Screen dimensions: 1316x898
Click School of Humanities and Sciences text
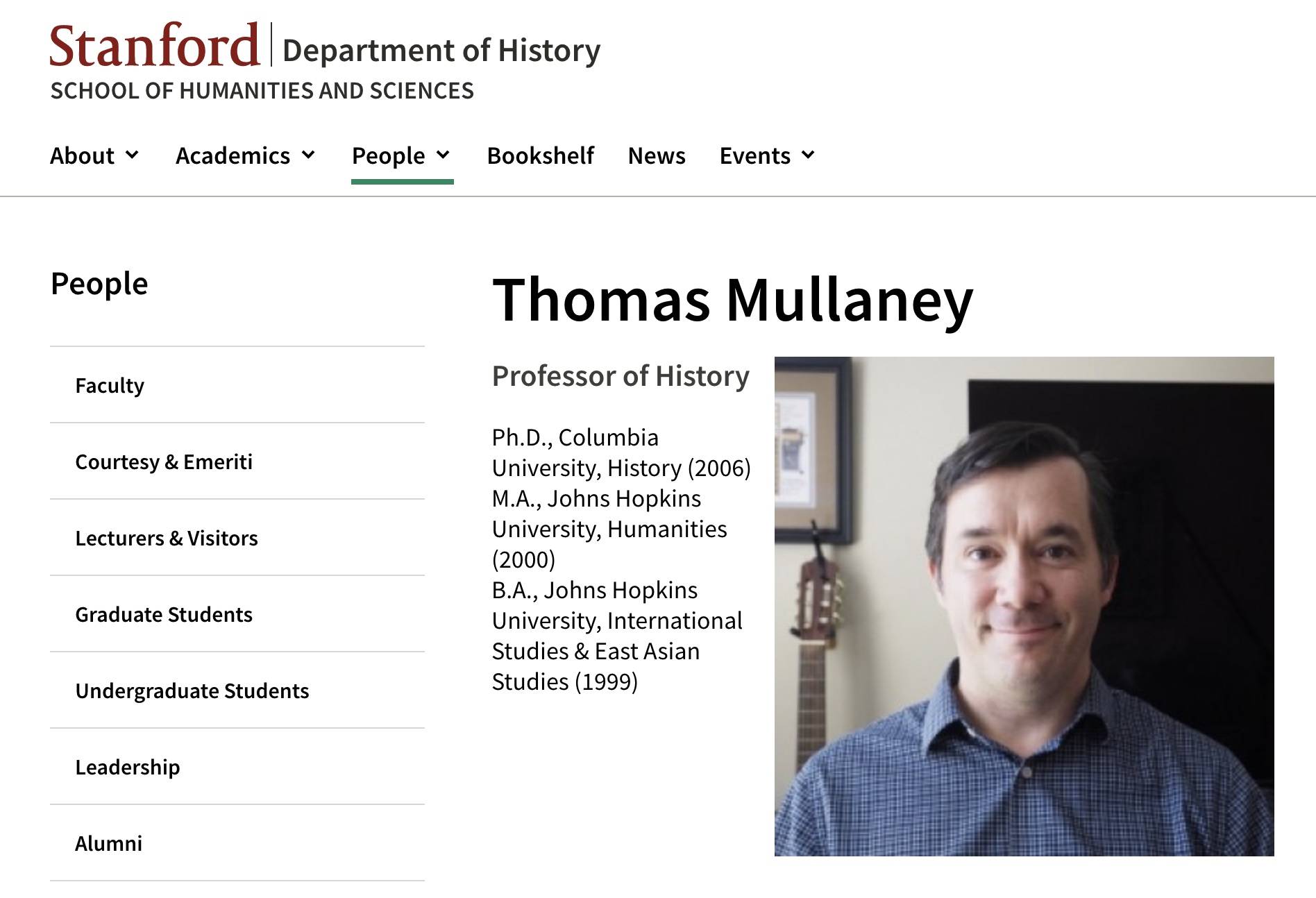pyautogui.click(x=262, y=91)
